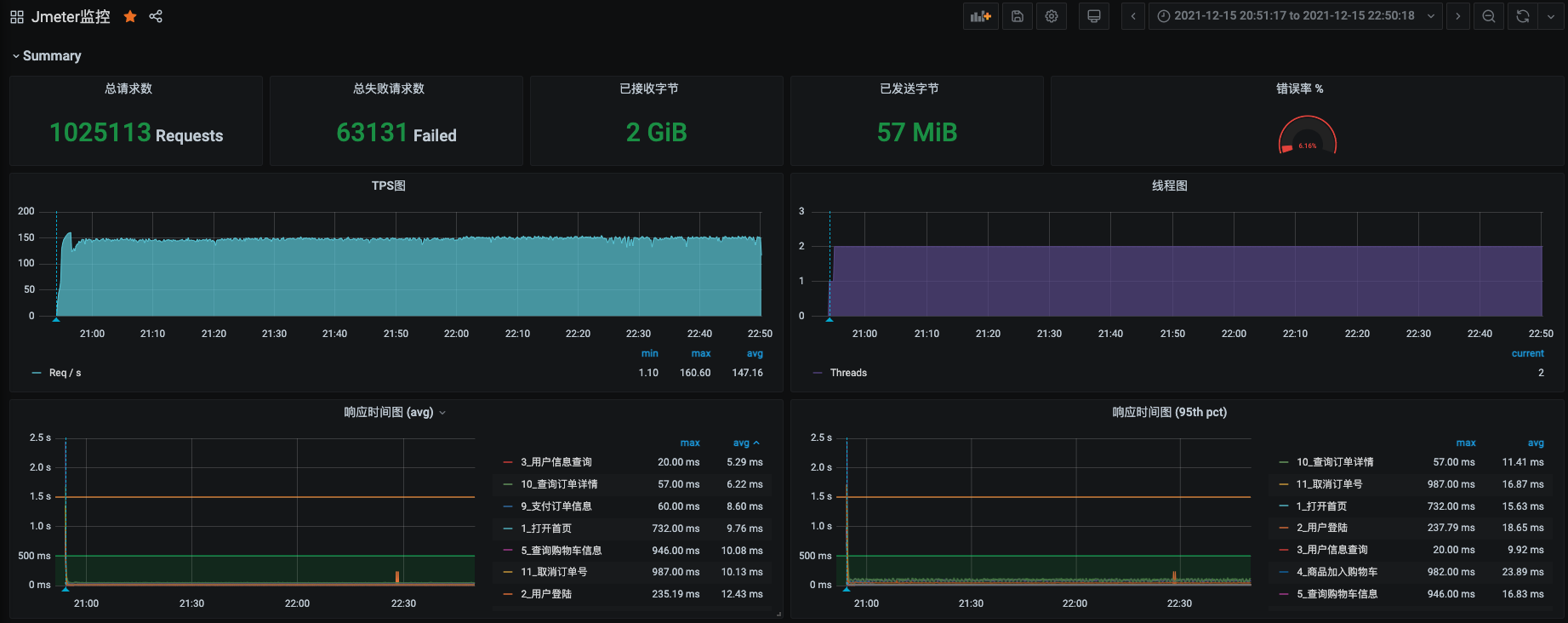Shift time range backward
This screenshot has height=623, width=1568.
pos(1133,16)
